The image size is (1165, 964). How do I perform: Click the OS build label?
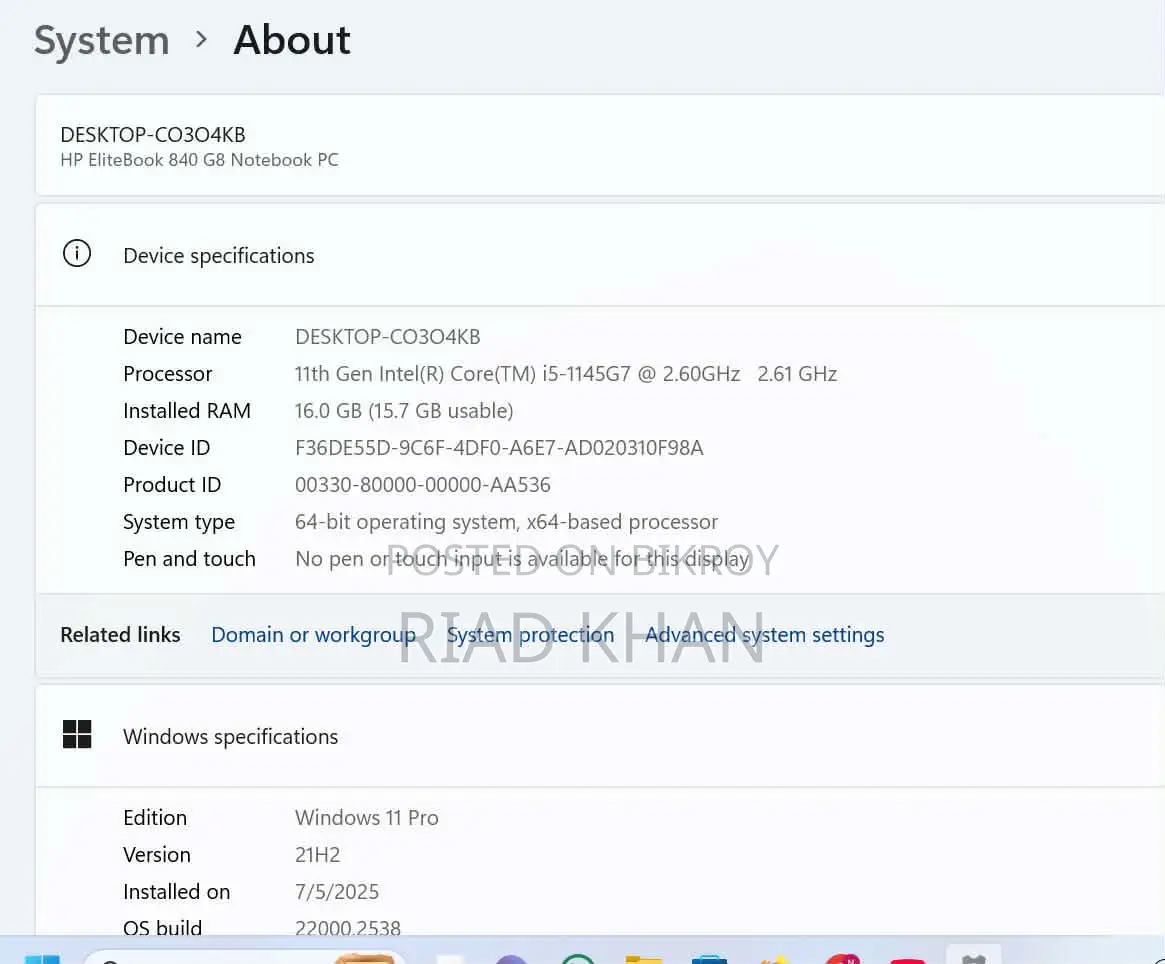(x=163, y=928)
